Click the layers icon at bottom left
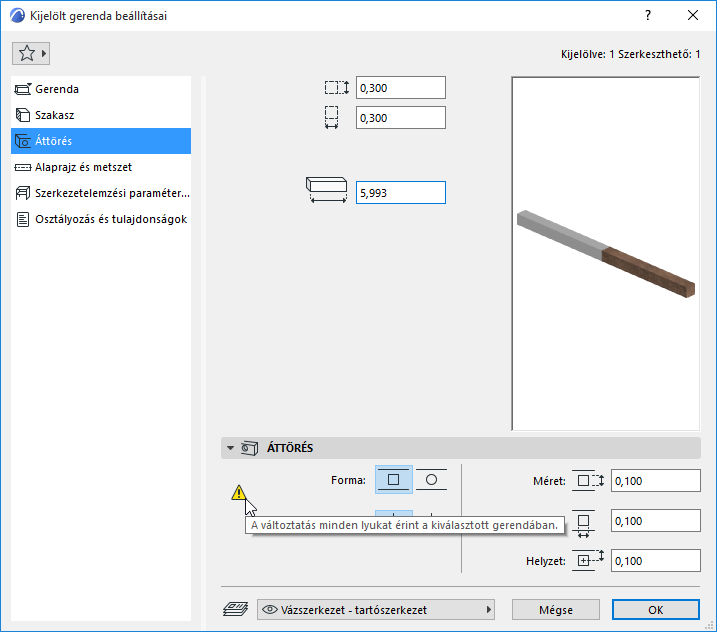The height and width of the screenshot is (632, 717). tap(235, 609)
